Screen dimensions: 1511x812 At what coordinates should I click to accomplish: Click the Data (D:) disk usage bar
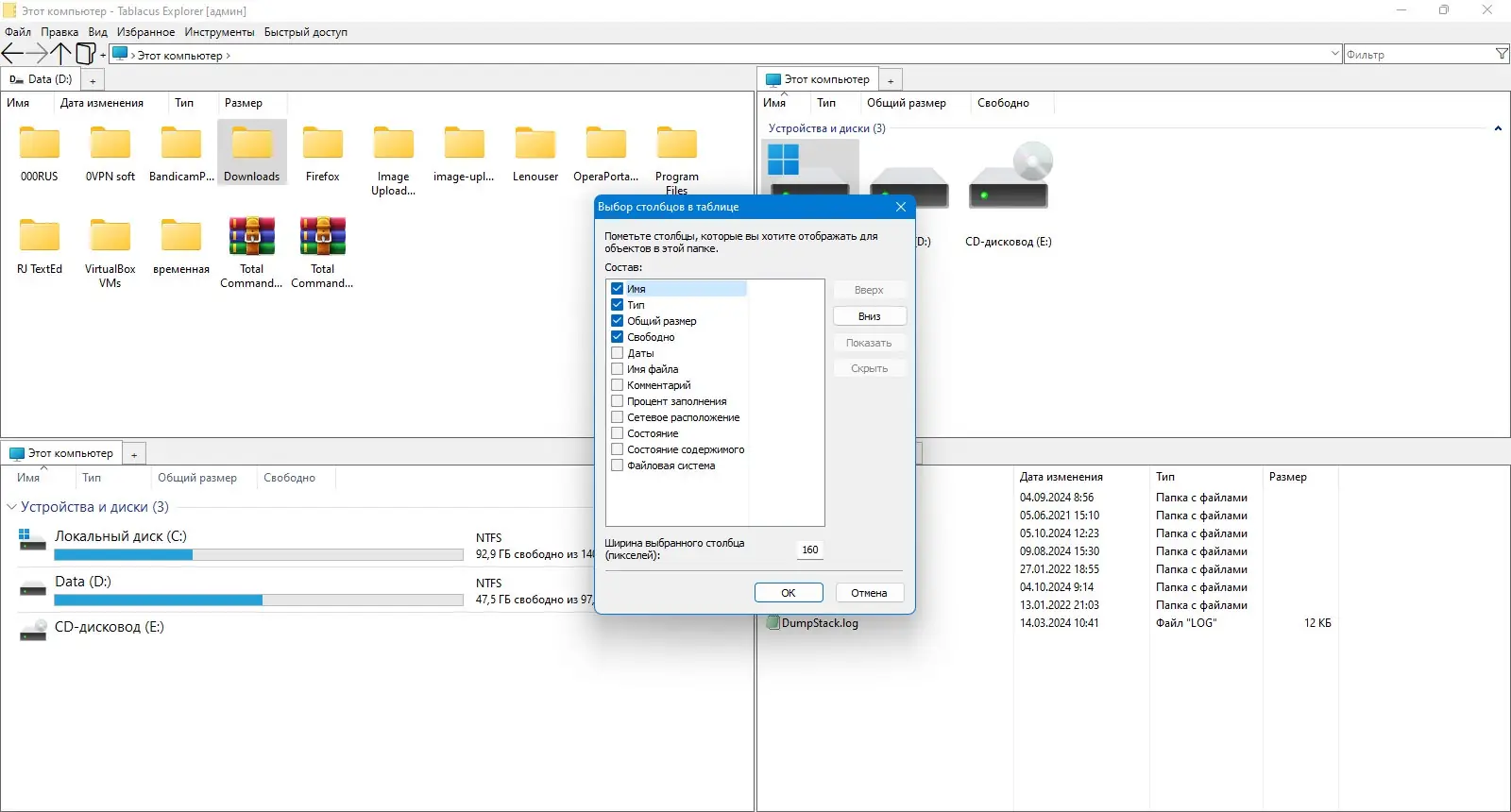(x=259, y=601)
